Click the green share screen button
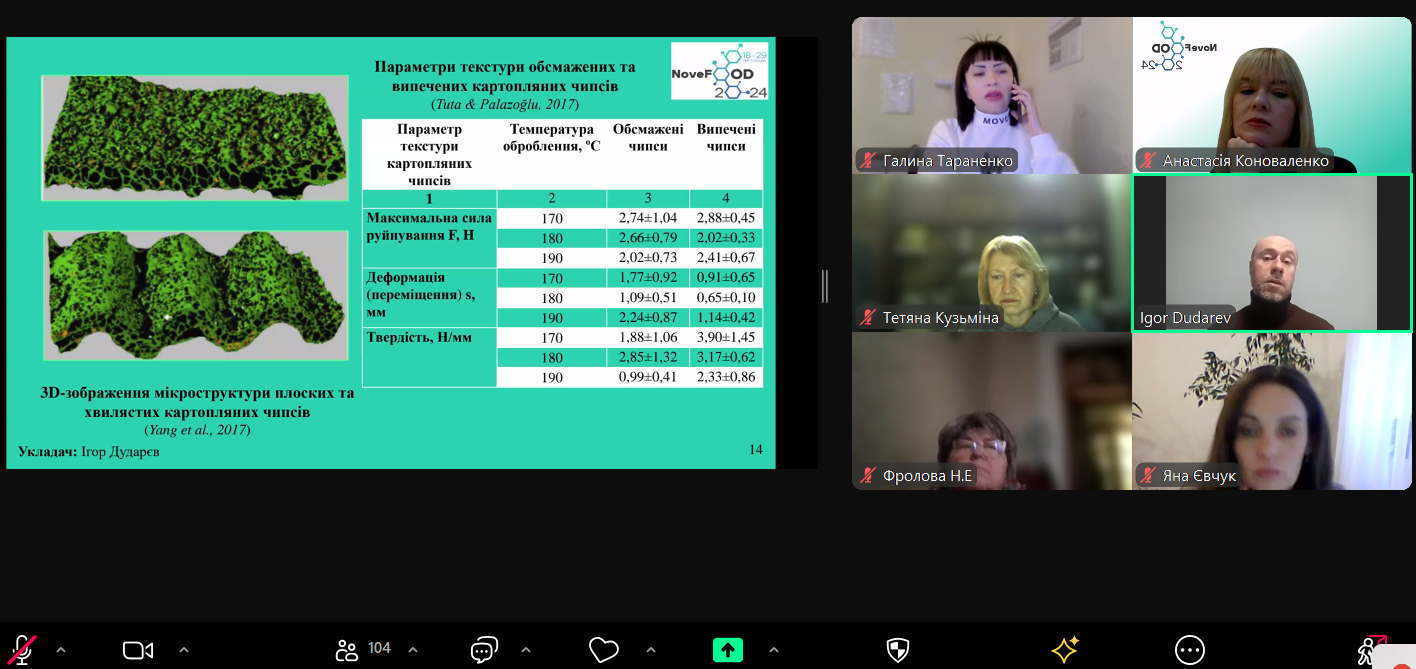This screenshot has width=1416, height=669. (x=727, y=650)
